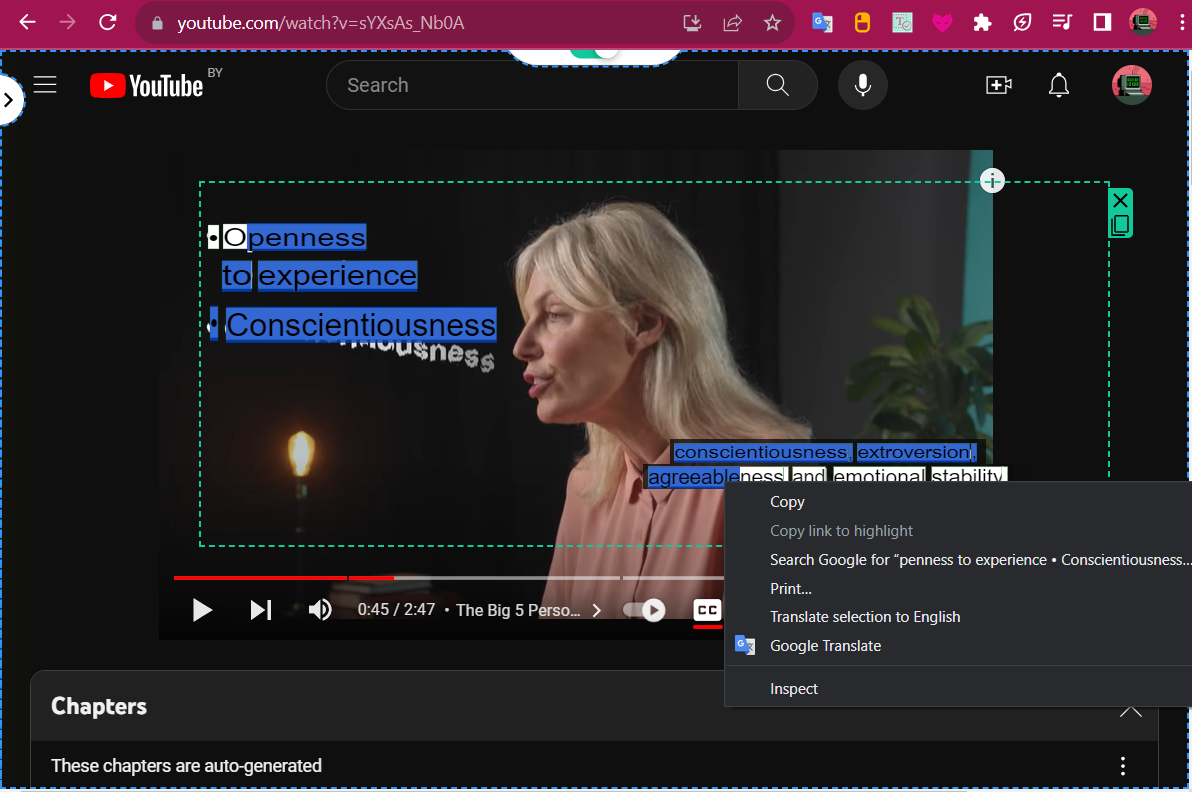Search with your voice microphone button
This screenshot has width=1192, height=792.
(863, 85)
